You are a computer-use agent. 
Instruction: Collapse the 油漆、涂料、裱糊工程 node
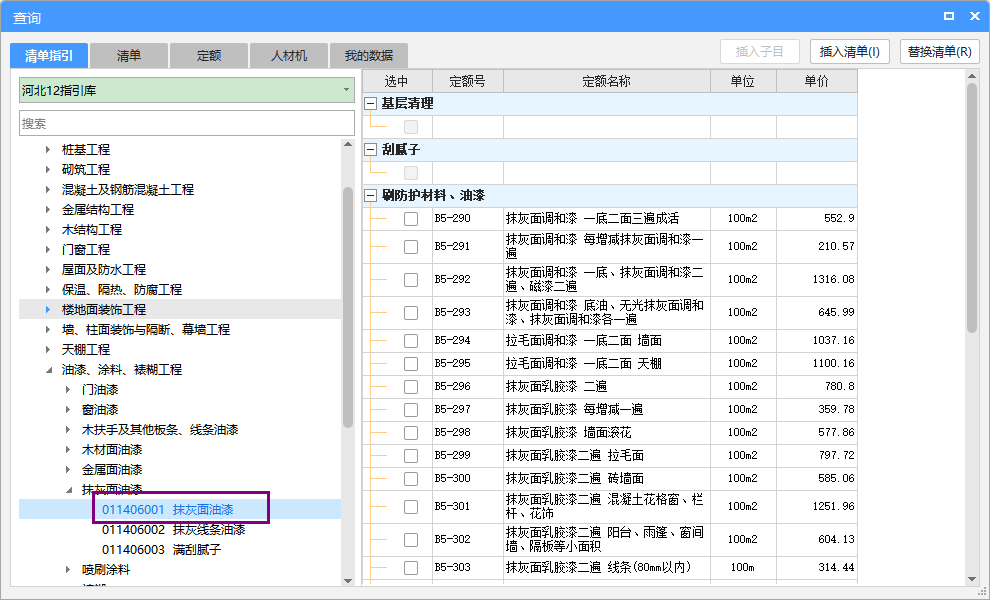pyautogui.click(x=49, y=370)
